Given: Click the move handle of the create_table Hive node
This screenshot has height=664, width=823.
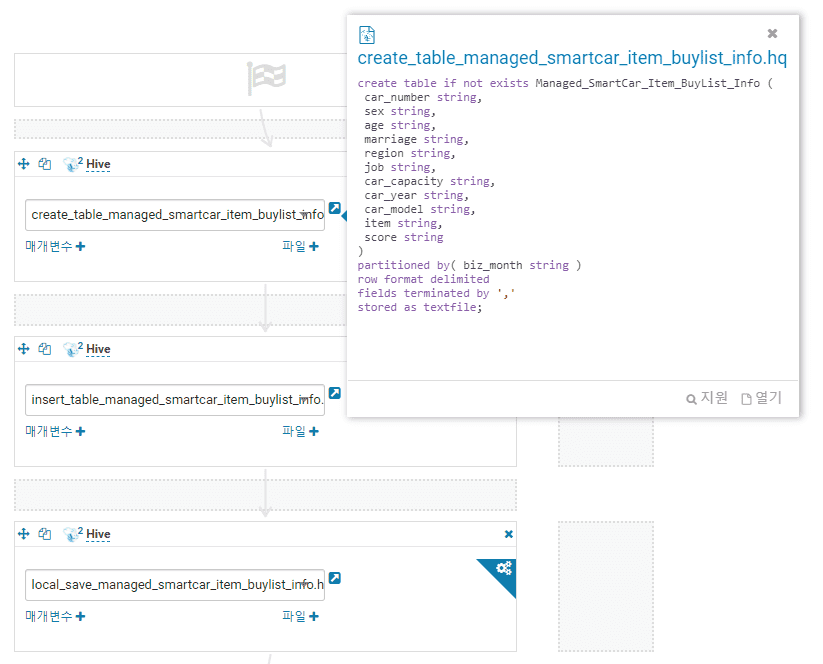Looking at the screenshot, I should pos(24,164).
